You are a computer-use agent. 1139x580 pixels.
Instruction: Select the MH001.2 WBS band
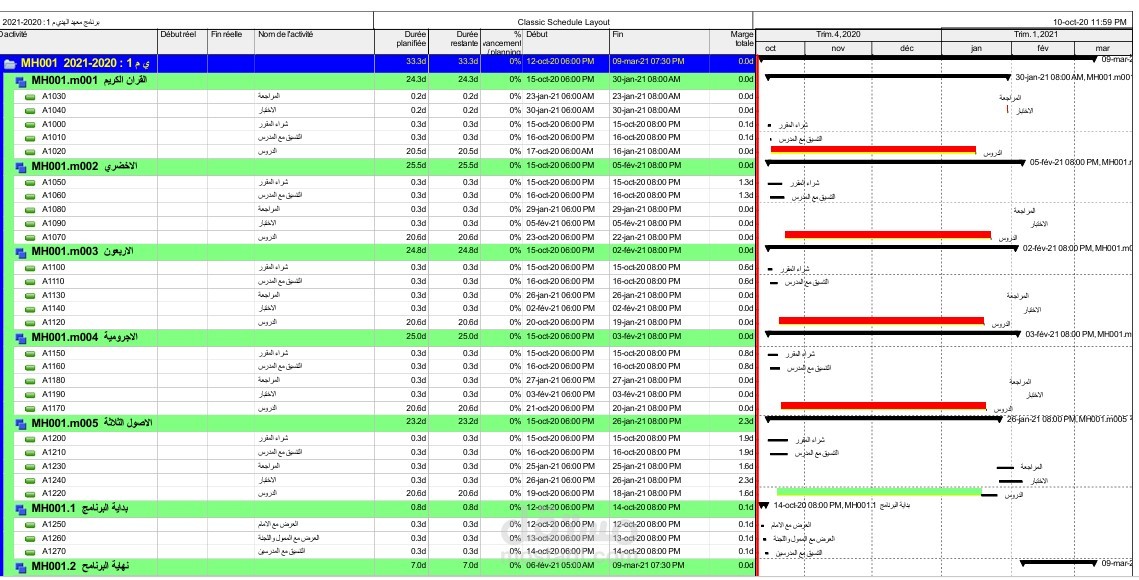[x=380, y=566]
